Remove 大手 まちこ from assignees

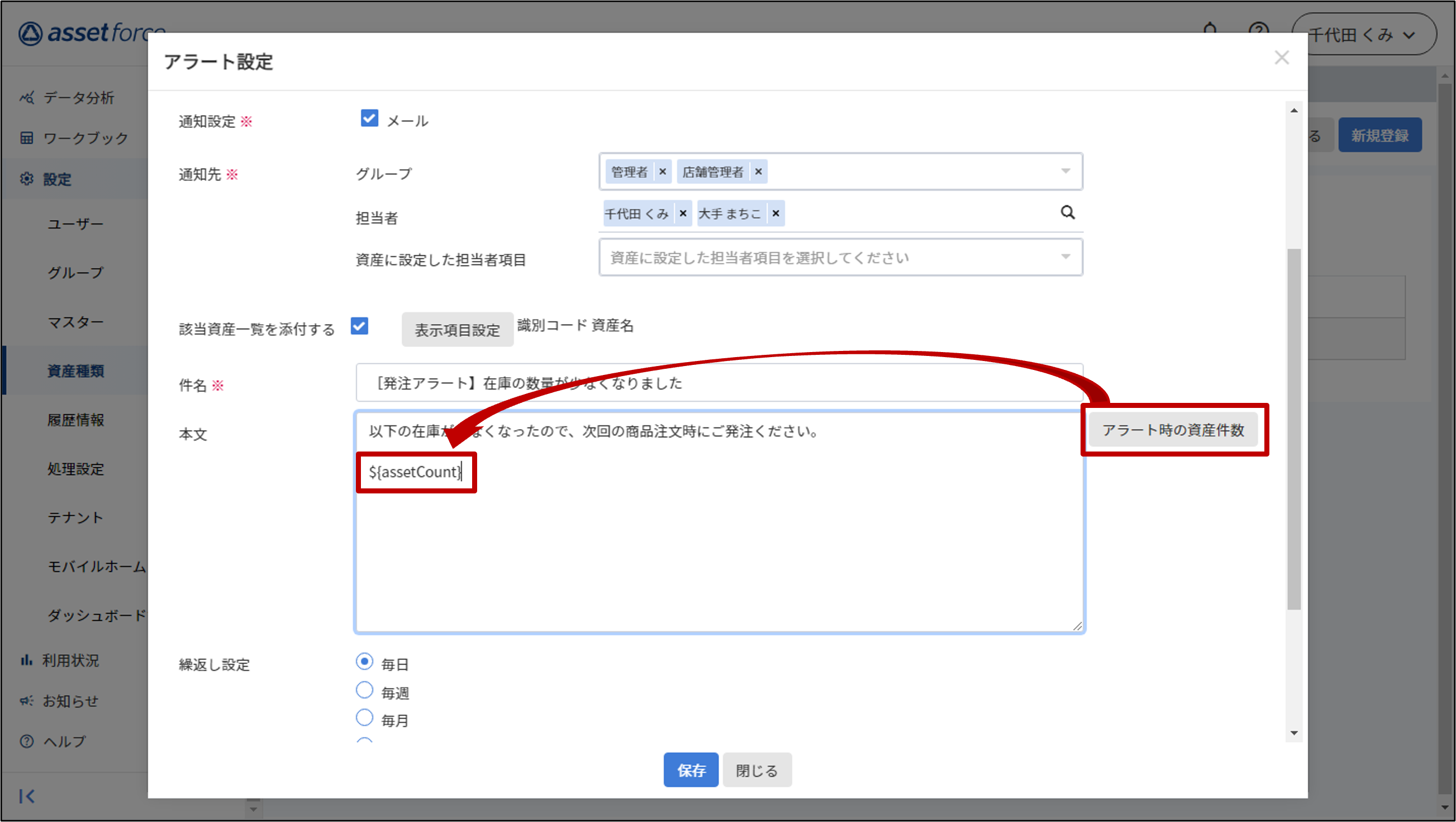click(x=775, y=213)
